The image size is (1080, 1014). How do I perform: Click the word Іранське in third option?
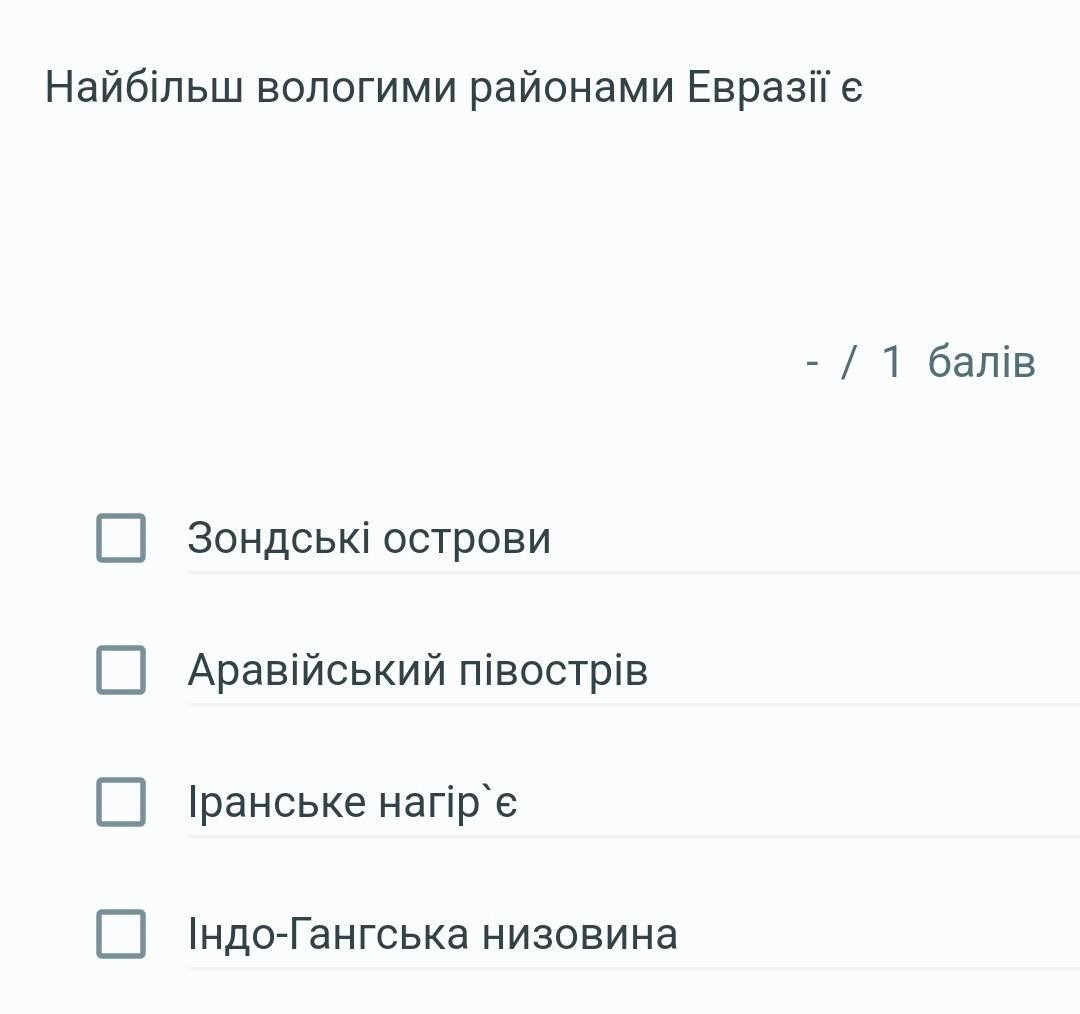[x=276, y=803]
